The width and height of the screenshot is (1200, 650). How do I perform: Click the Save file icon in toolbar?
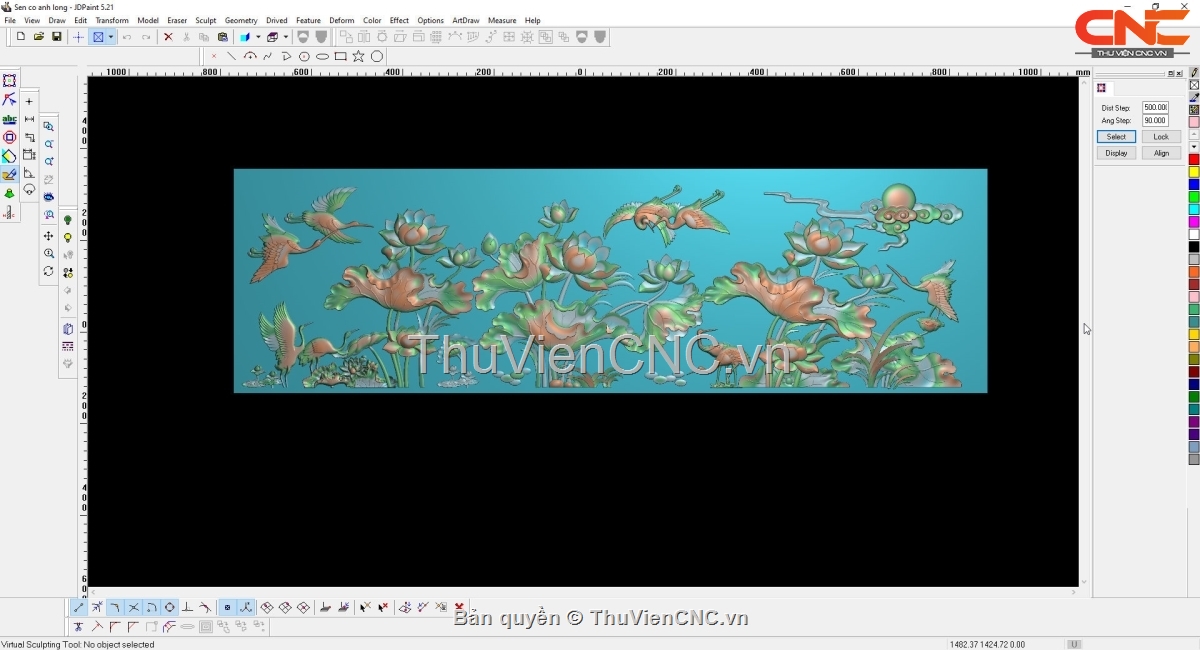tap(57, 37)
